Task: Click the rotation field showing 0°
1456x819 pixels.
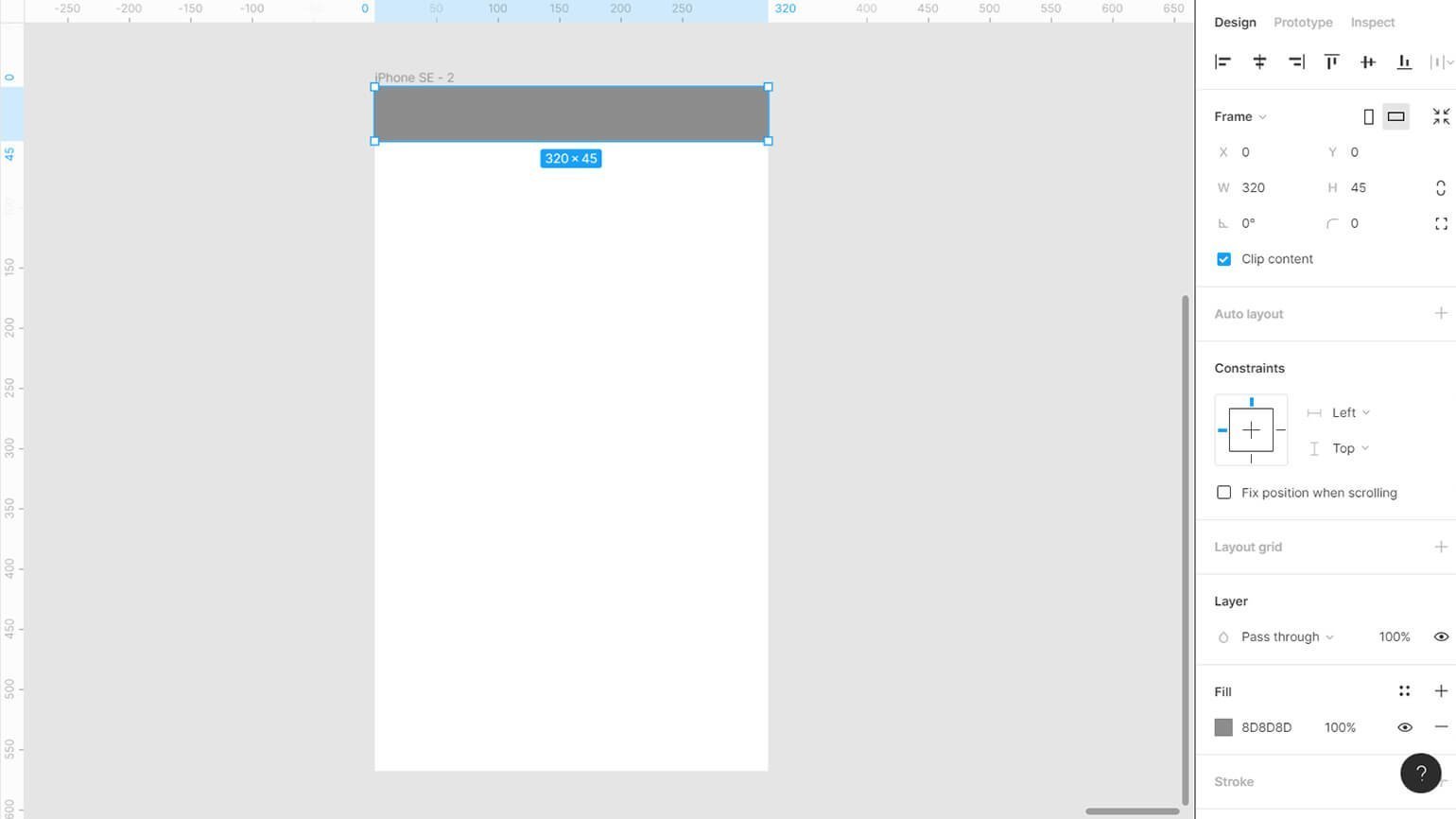Action: (x=1267, y=224)
